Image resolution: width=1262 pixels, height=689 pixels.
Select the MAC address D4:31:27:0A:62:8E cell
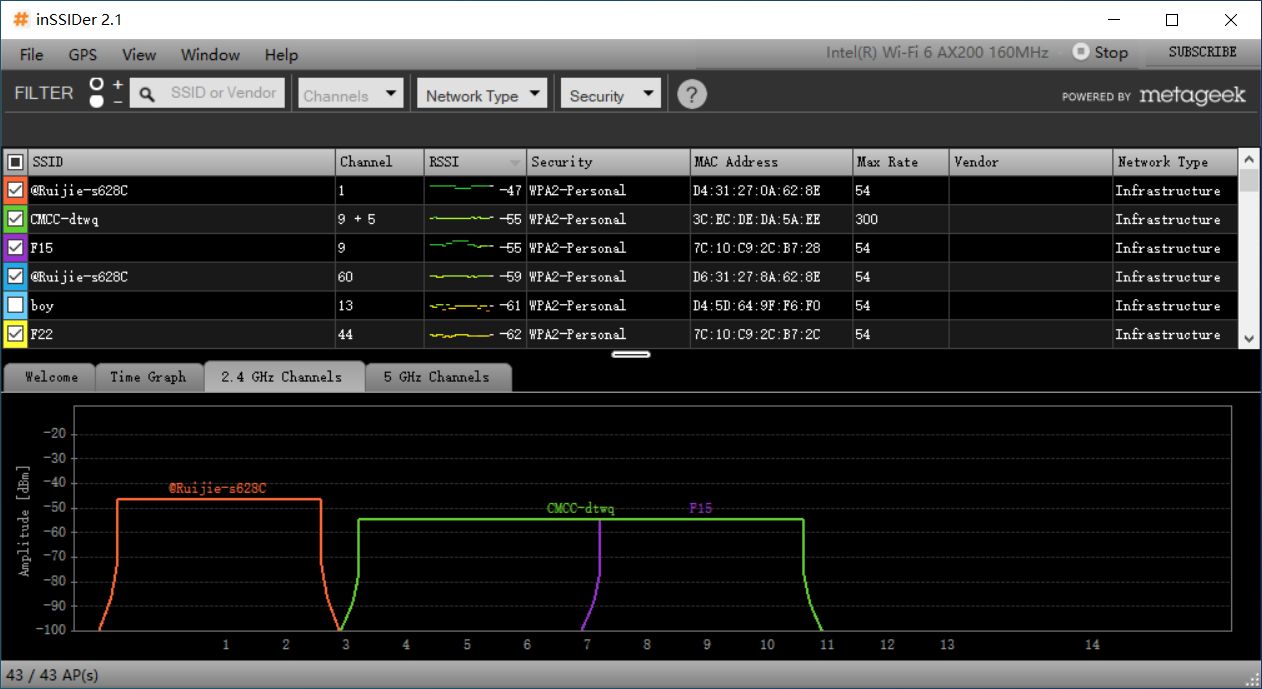point(771,190)
